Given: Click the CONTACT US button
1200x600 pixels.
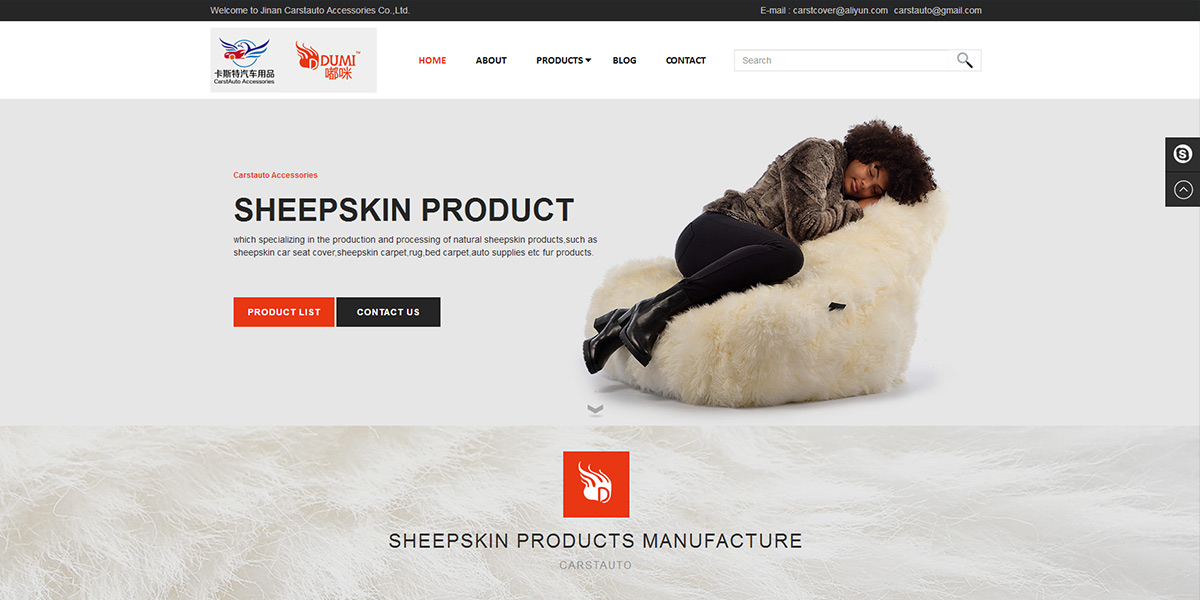Looking at the screenshot, I should tap(388, 312).
